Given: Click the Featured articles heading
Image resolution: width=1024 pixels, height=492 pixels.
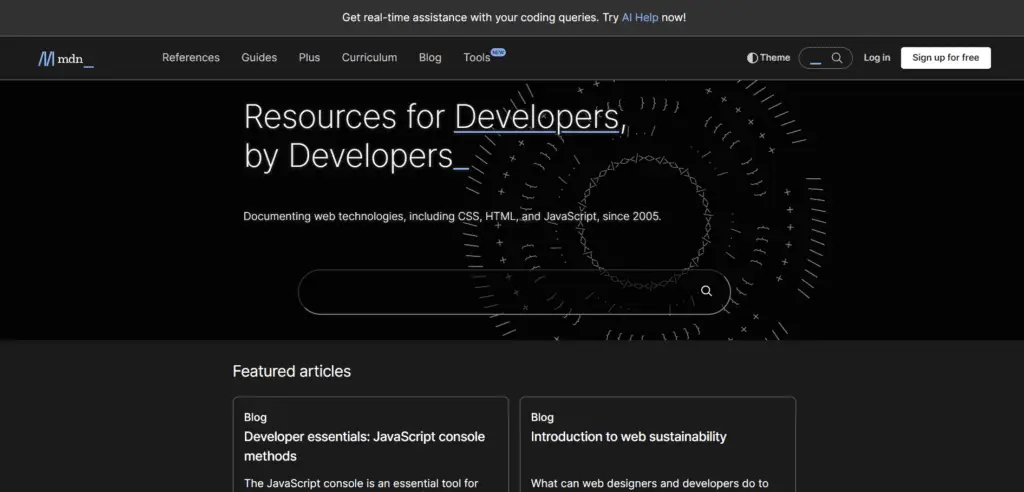Looking at the screenshot, I should pos(291,371).
